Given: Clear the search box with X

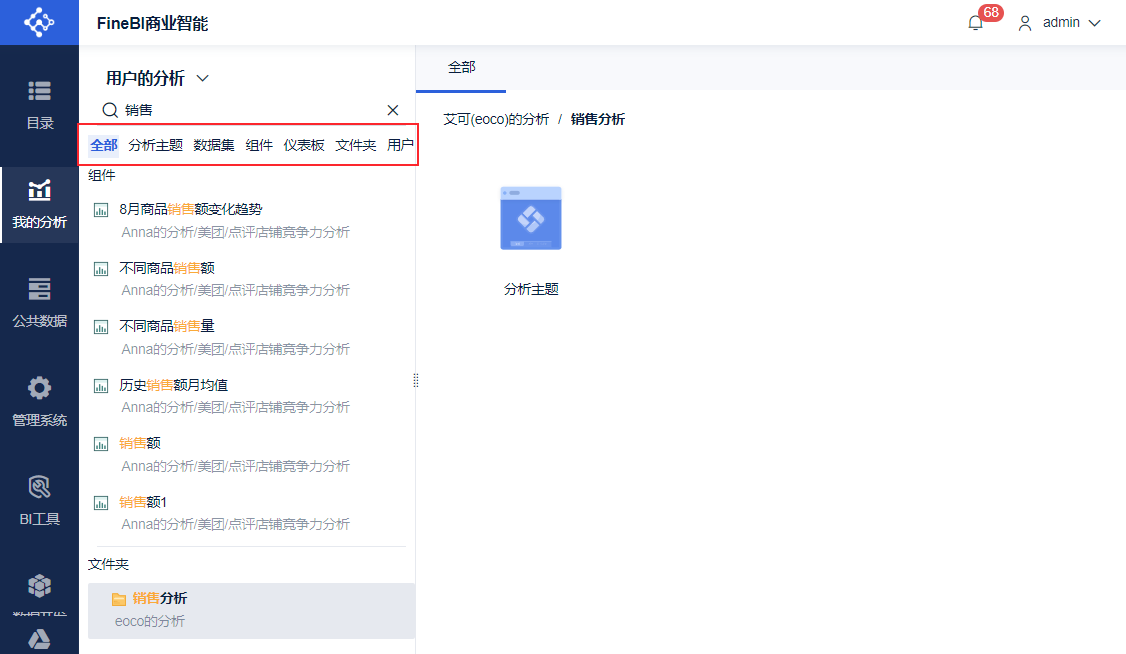Looking at the screenshot, I should [393, 110].
